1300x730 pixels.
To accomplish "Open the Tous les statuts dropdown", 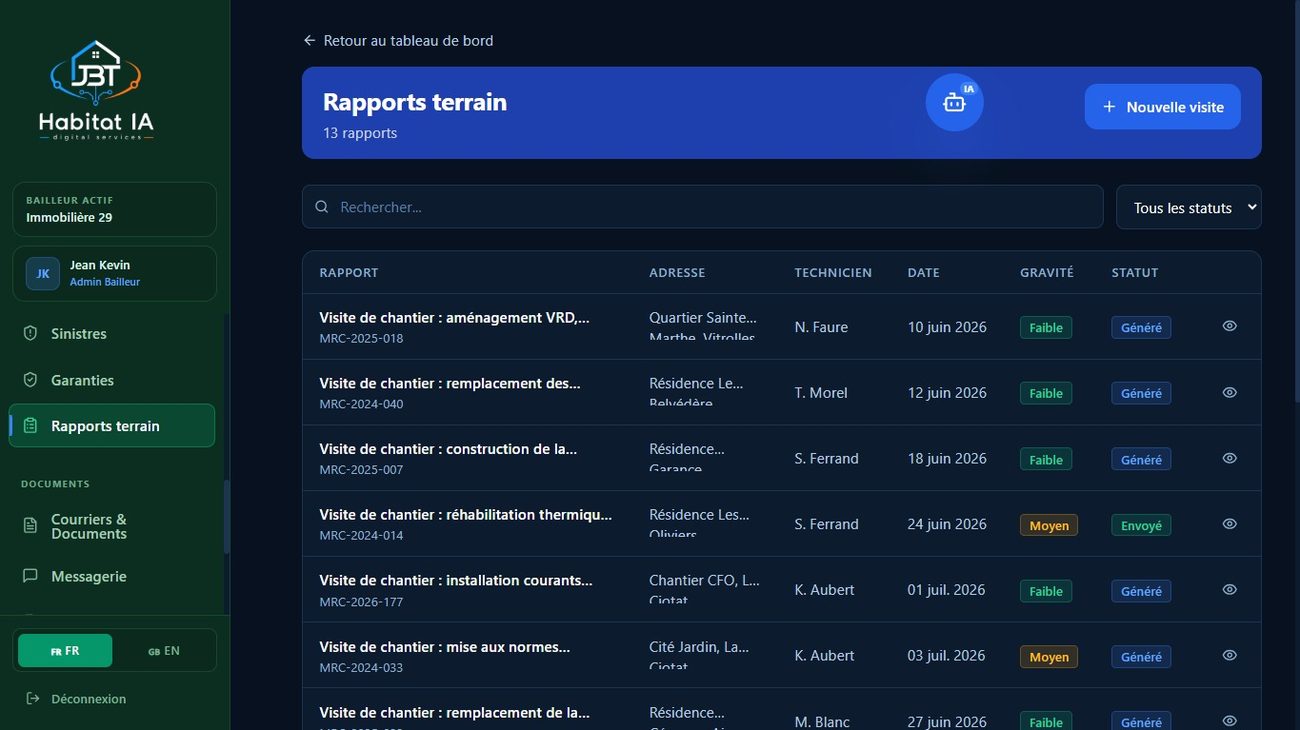I will click(1189, 207).
